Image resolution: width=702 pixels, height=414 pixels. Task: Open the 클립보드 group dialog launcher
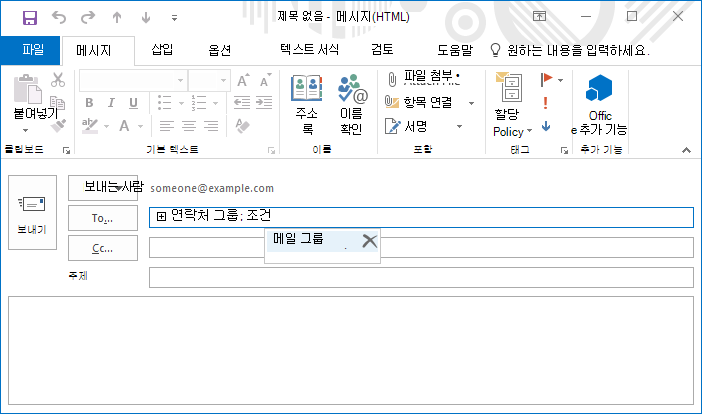click(67, 151)
